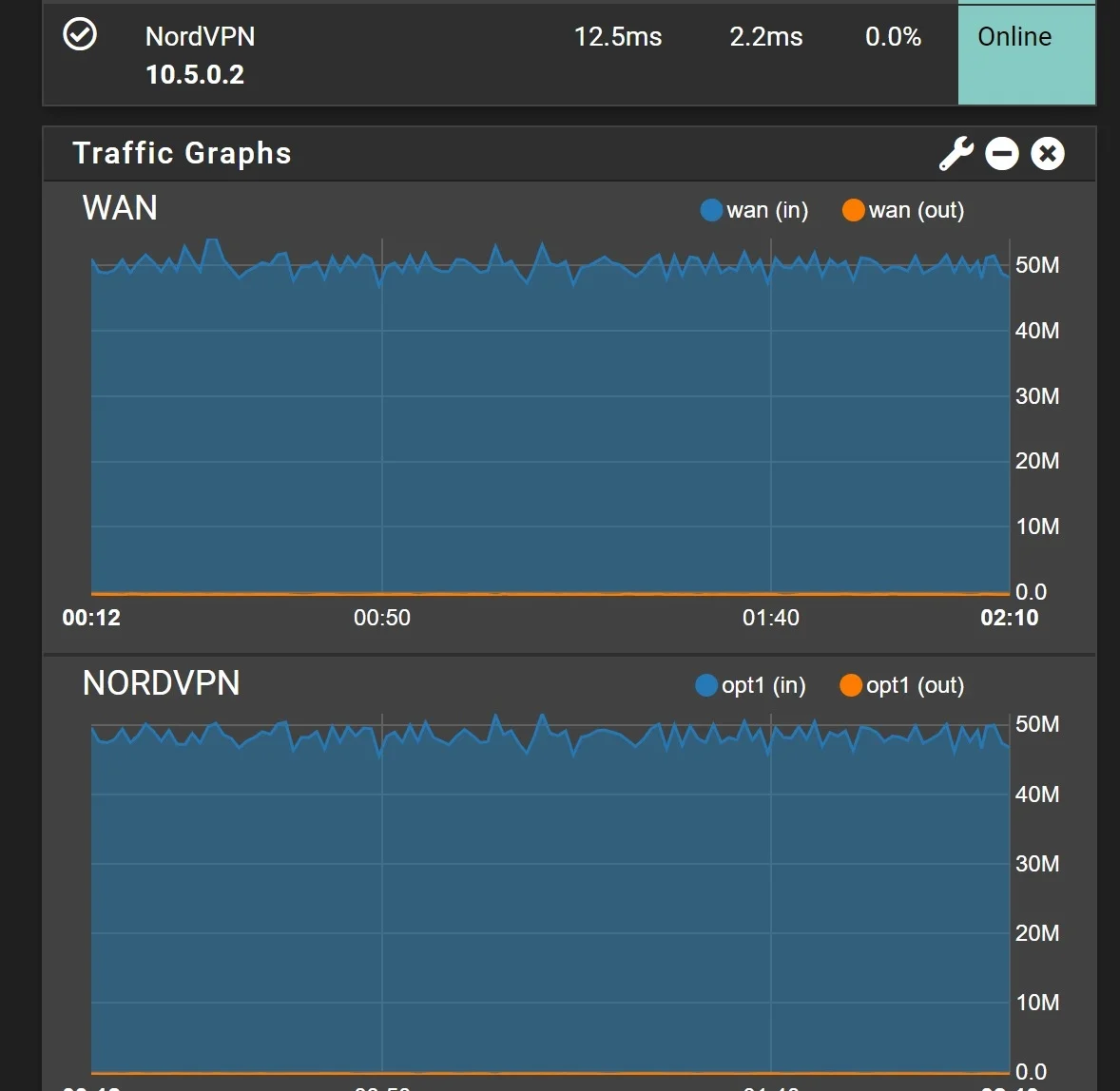
Task: Click the opt1 (out) orange legend dot
Action: pos(850,685)
